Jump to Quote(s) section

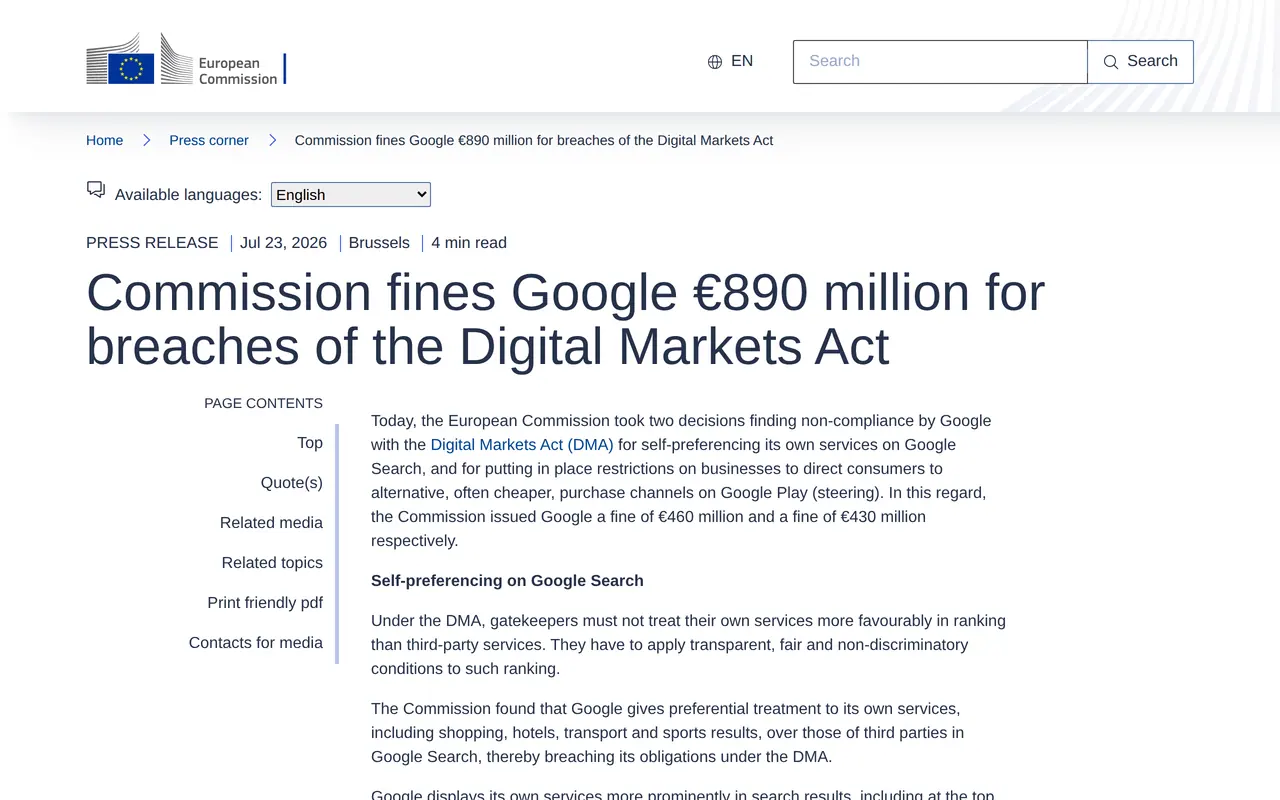tap(292, 483)
